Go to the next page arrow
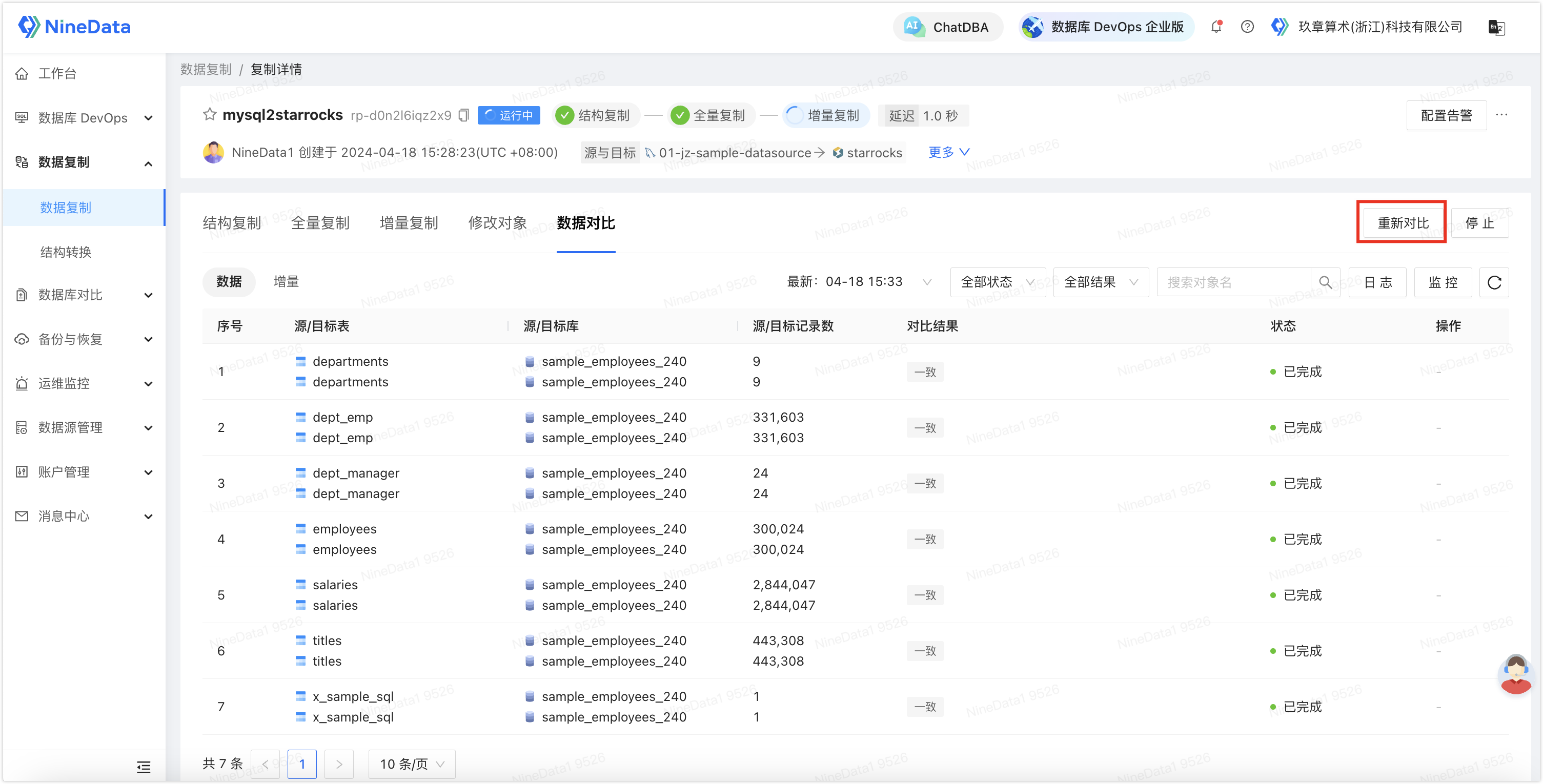1543x784 pixels. 339,764
